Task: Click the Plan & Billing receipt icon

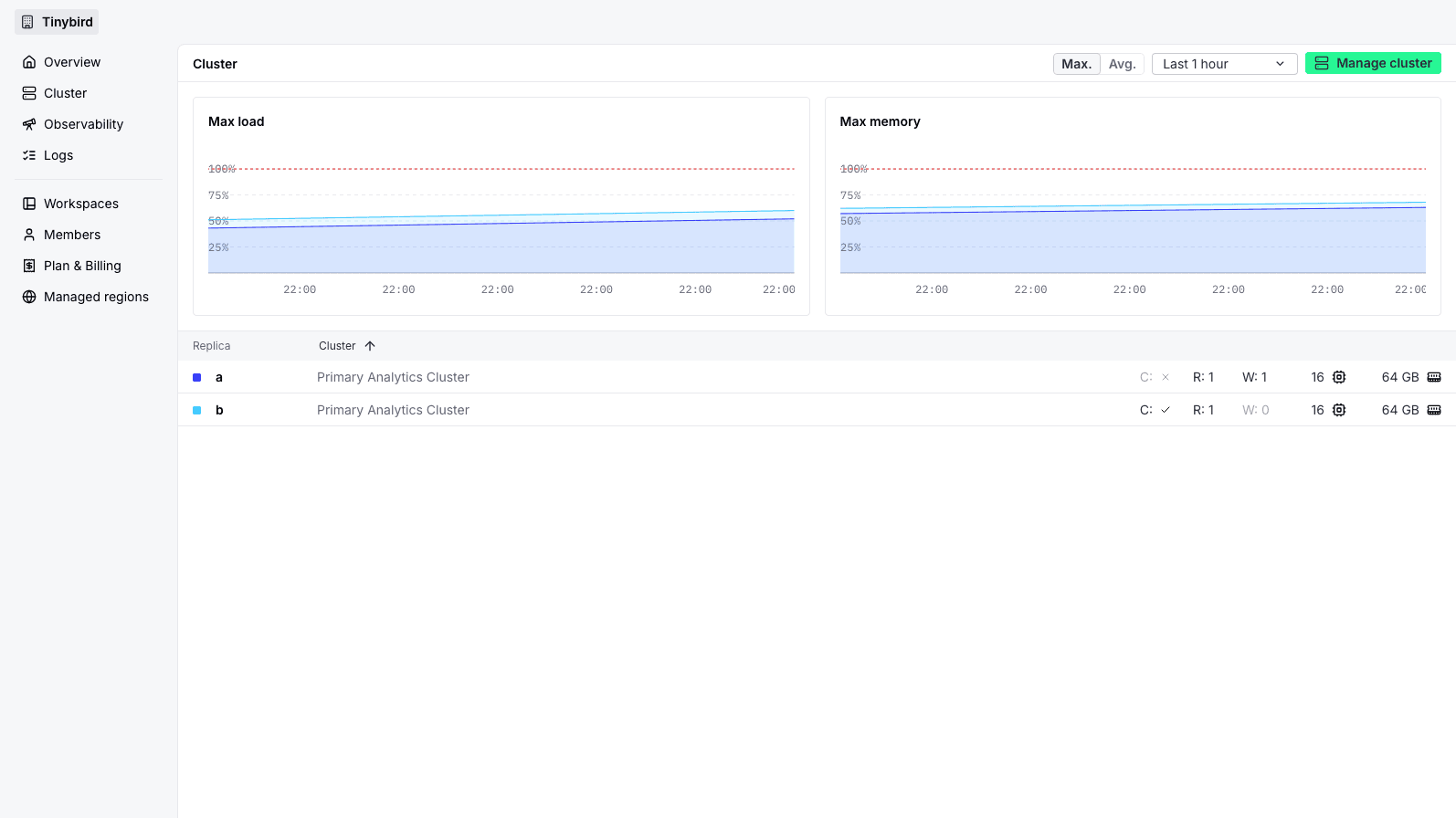Action: pos(29,266)
